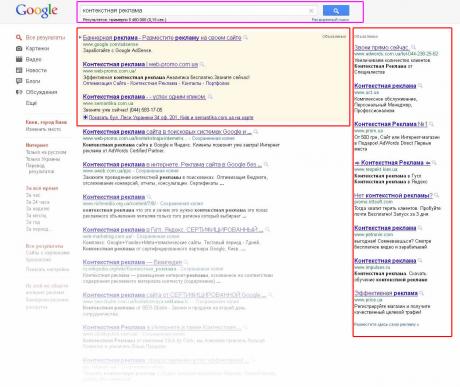Screen dimensions: 460x387
Task: Open the web-promo.com.ua Контекстная реклама ad link
Action: (x=140, y=64)
